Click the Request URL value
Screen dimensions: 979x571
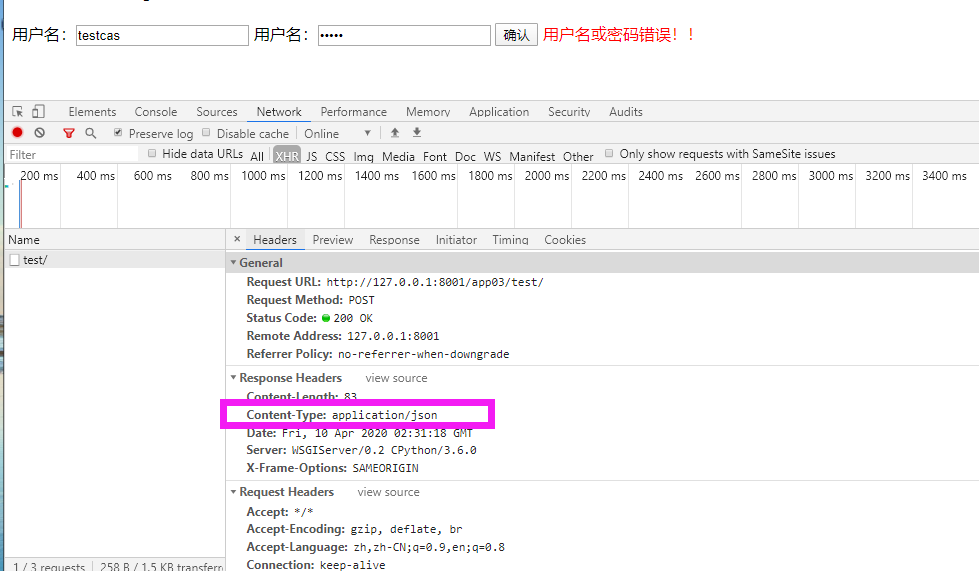point(435,282)
